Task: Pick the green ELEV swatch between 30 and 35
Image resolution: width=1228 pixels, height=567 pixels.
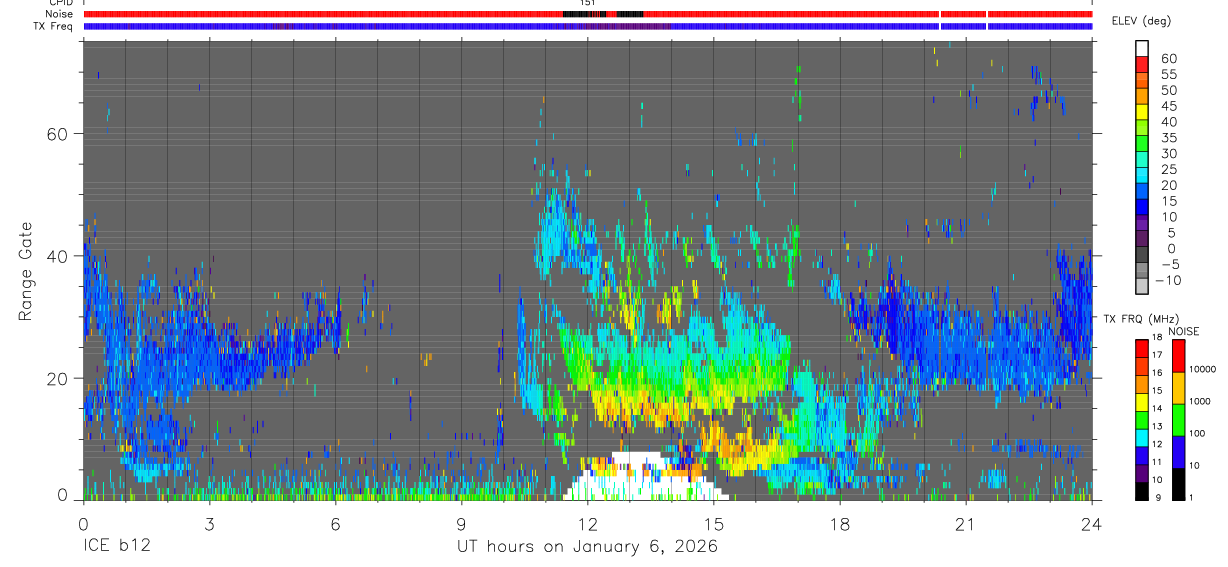Action: coord(1143,143)
